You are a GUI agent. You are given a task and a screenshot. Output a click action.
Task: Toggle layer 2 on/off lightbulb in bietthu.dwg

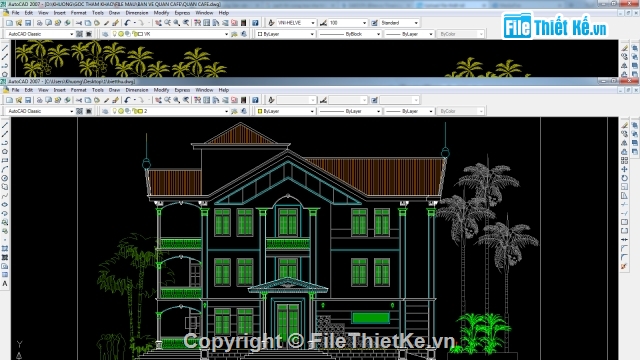[115, 111]
